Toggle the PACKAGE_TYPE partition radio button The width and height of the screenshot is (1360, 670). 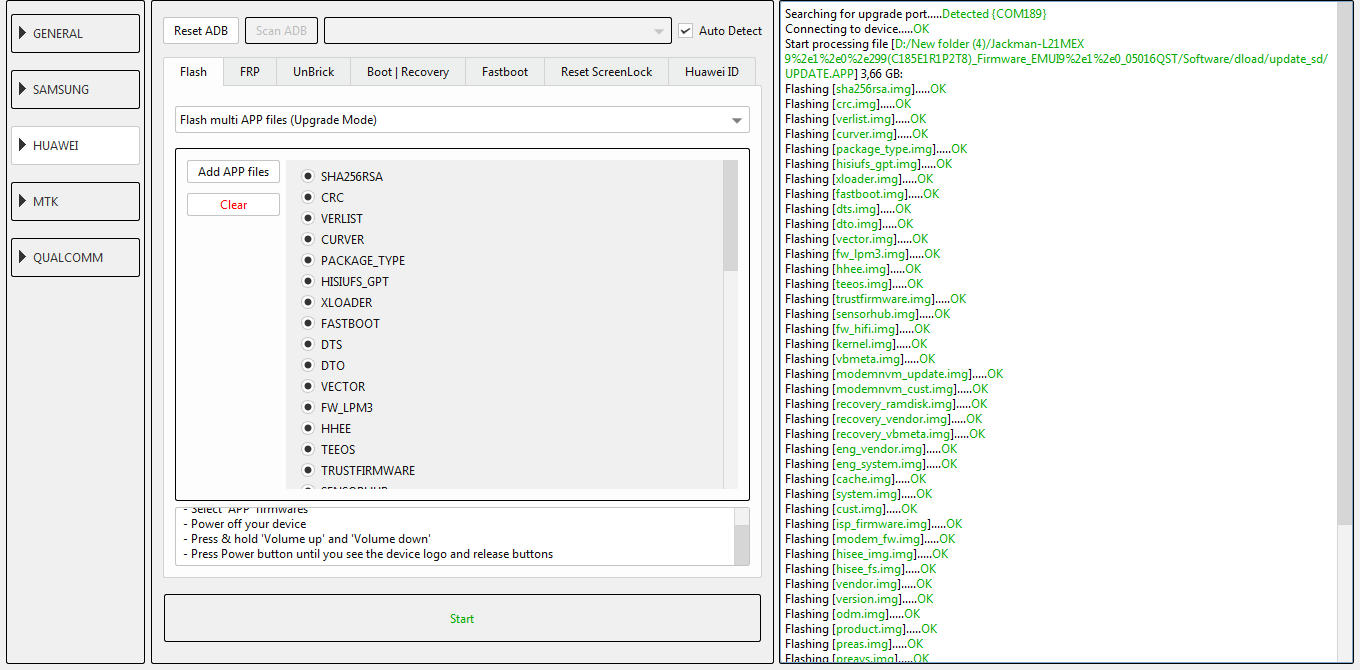pos(308,261)
